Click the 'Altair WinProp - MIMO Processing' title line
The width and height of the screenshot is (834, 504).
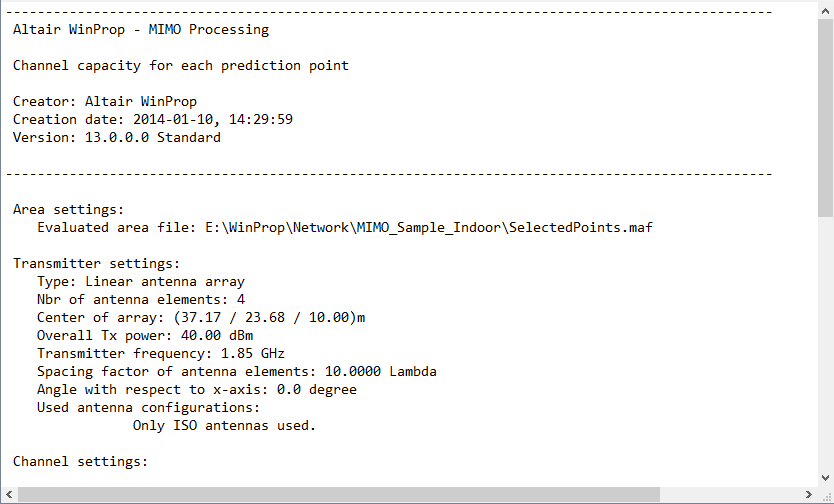pos(141,30)
